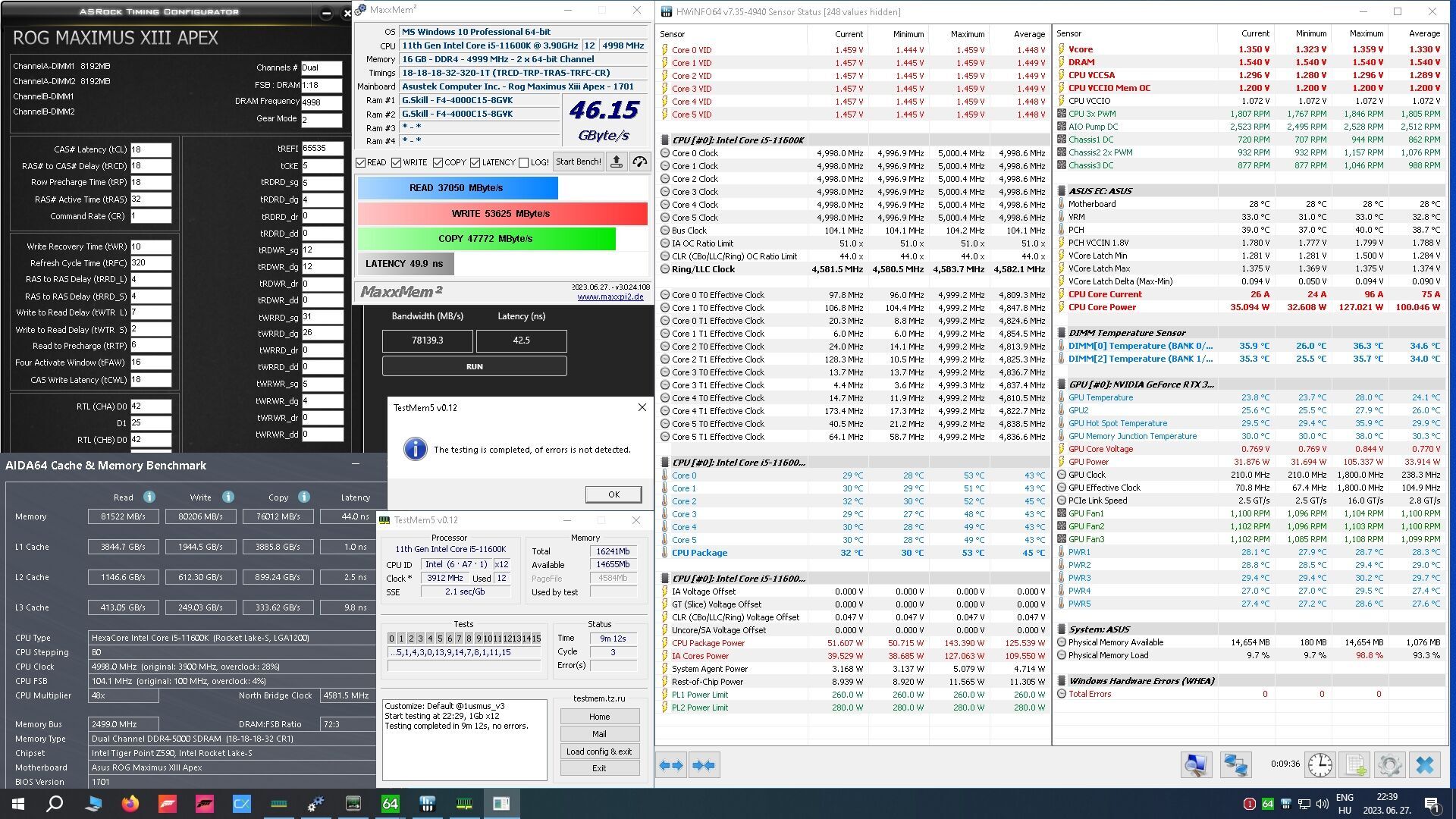Click the red Forza icon on taskbar

pyautogui.click(x=168, y=804)
